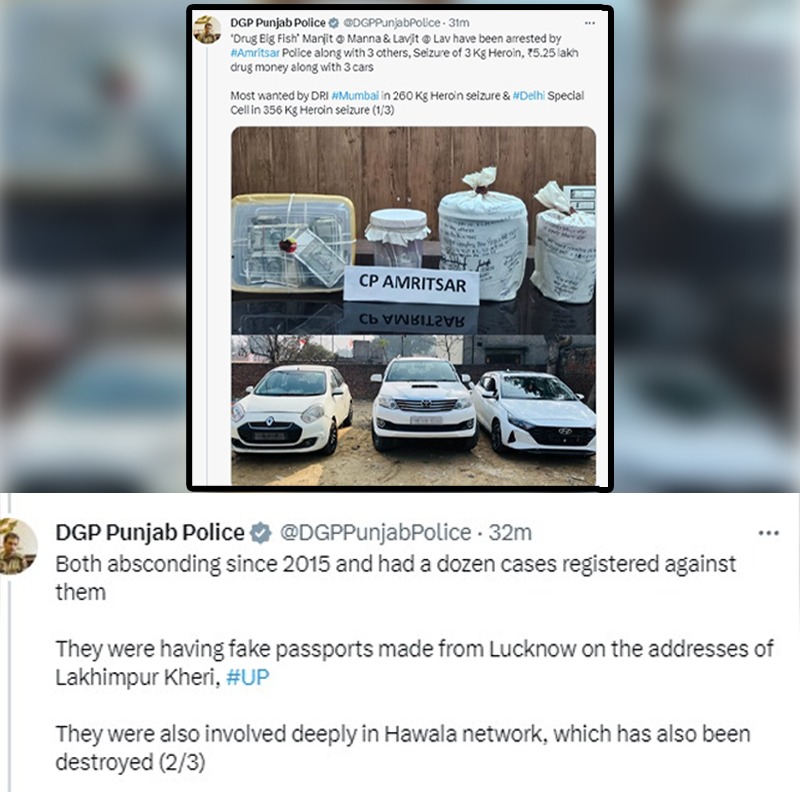
Task: Open the 31m timestamp of upper tweet
Action: coord(459,23)
